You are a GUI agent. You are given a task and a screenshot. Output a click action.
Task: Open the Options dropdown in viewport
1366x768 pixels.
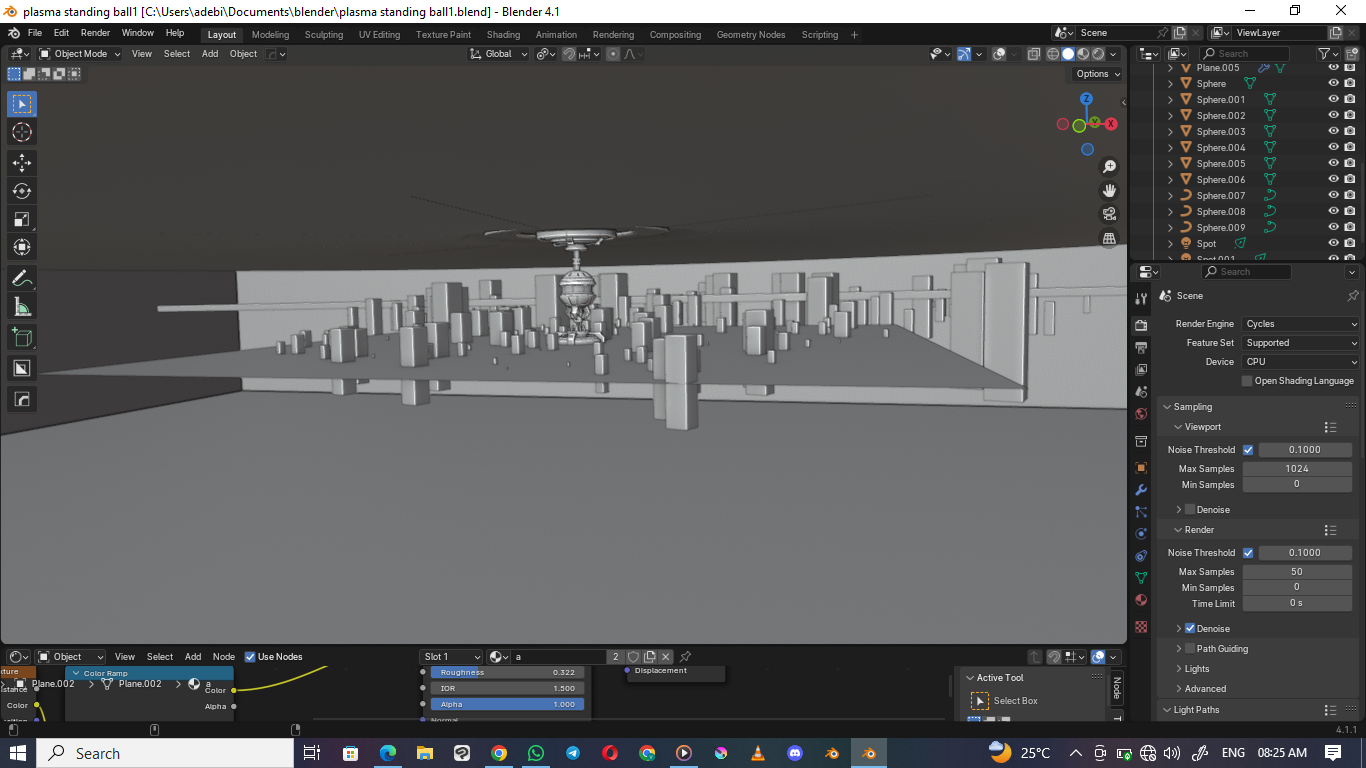click(1097, 74)
